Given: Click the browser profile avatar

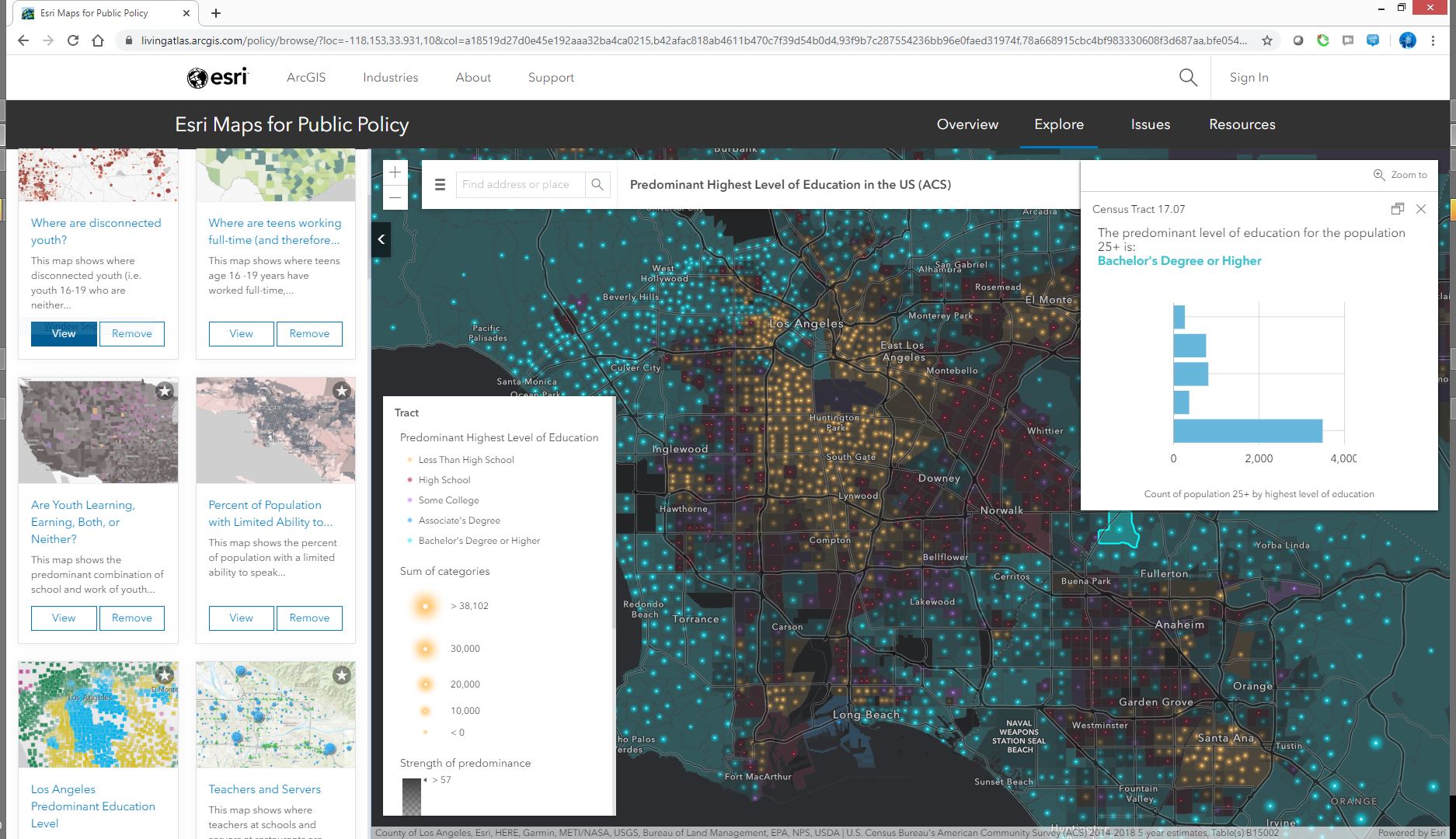Looking at the screenshot, I should pyautogui.click(x=1407, y=40).
